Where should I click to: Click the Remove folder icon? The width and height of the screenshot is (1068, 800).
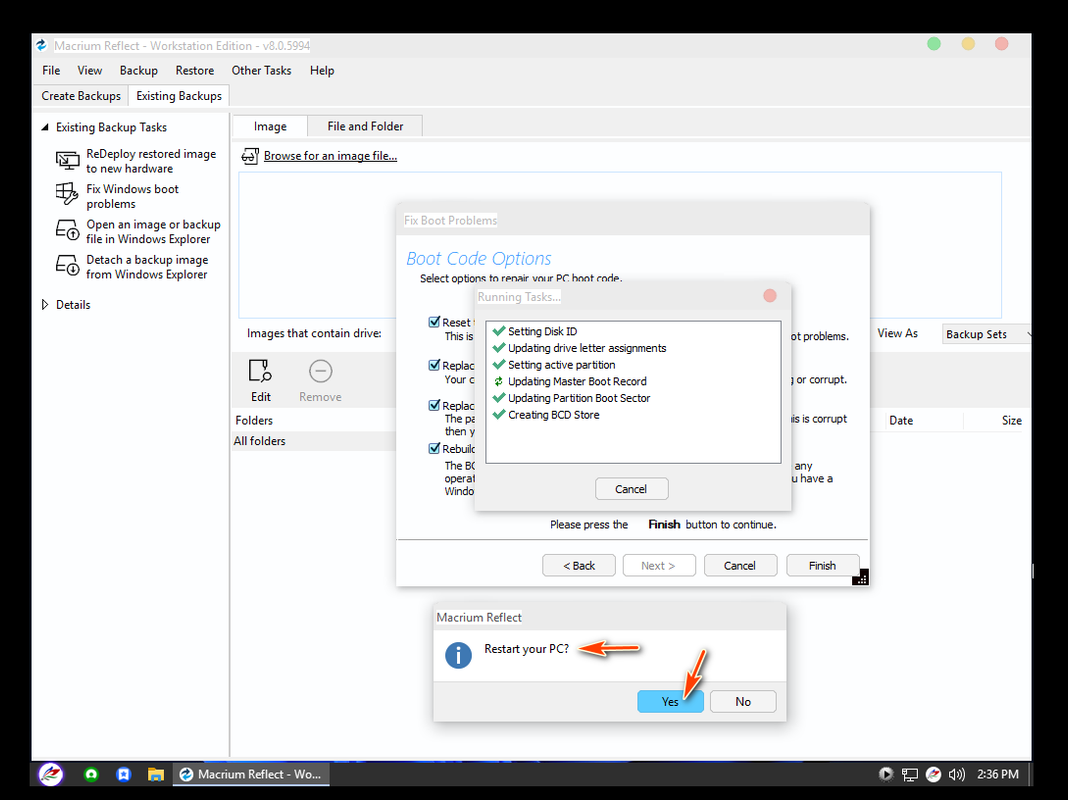pyautogui.click(x=320, y=371)
